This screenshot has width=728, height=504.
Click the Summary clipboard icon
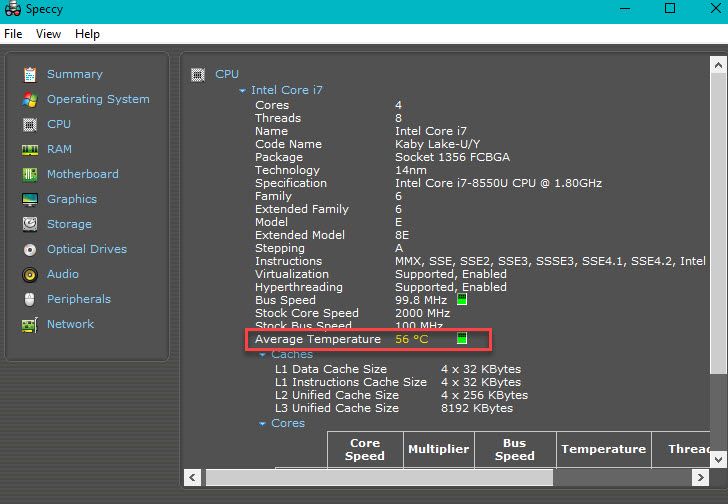30,74
